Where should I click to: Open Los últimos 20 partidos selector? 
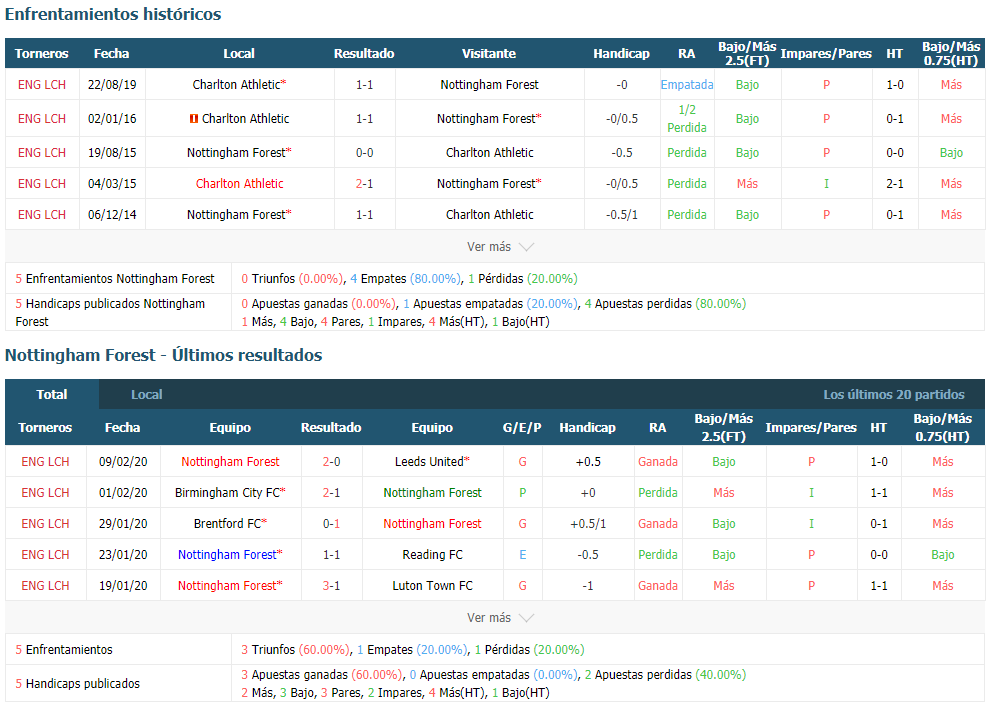coord(894,394)
